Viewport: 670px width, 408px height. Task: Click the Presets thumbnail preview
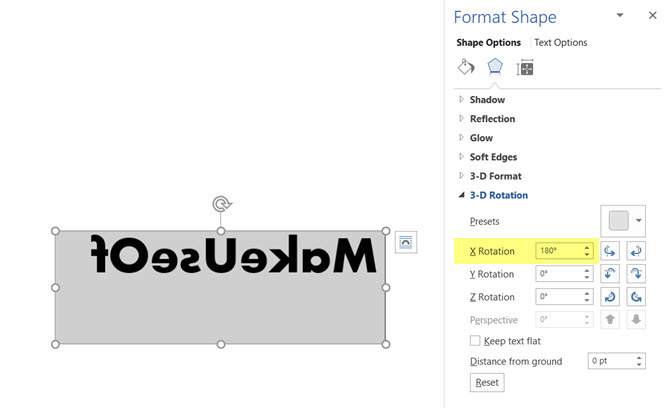618,221
